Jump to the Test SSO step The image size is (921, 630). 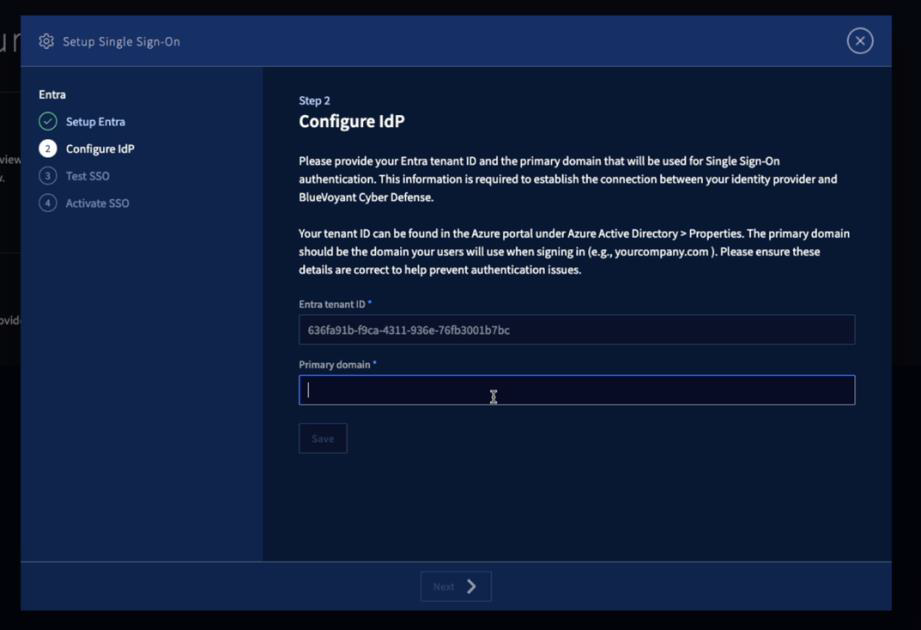(88, 176)
